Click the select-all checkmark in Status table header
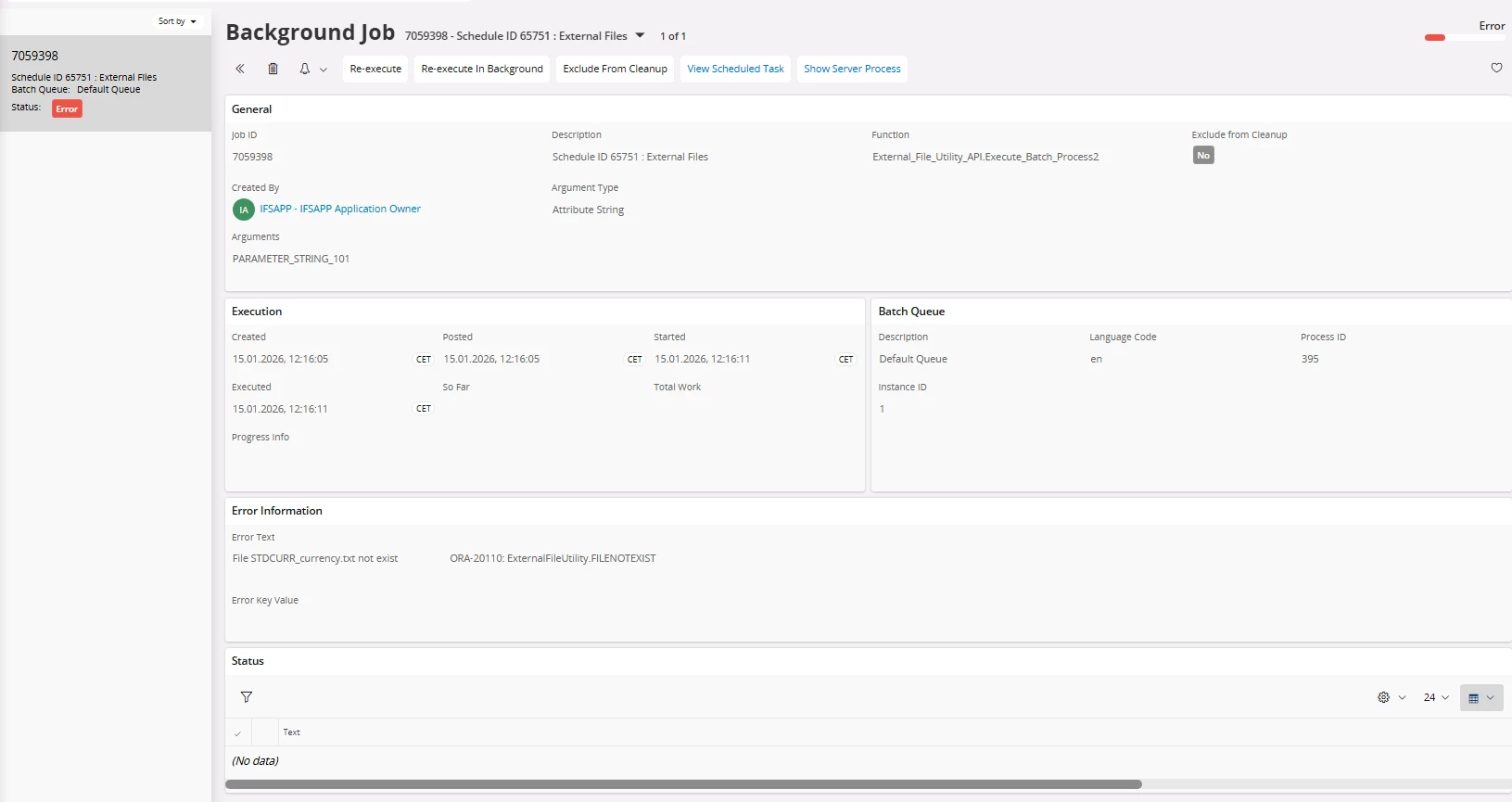 238,732
